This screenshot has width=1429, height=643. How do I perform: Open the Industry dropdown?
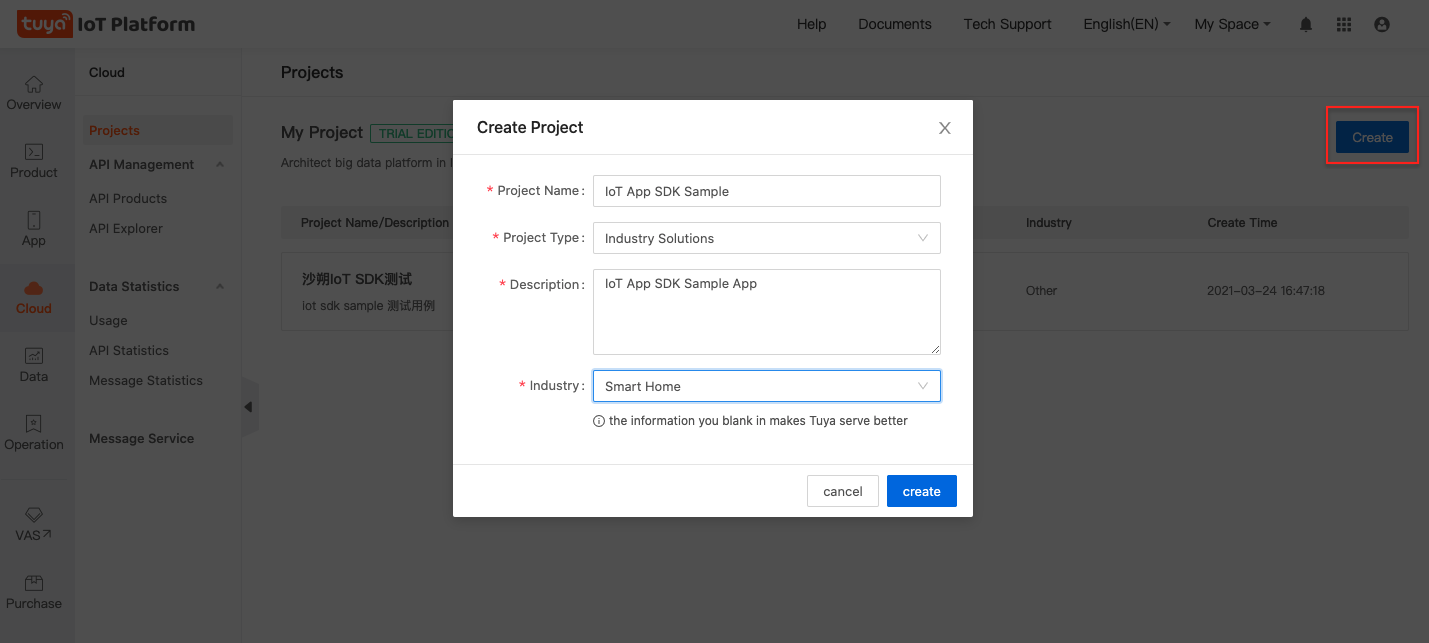tap(766, 386)
